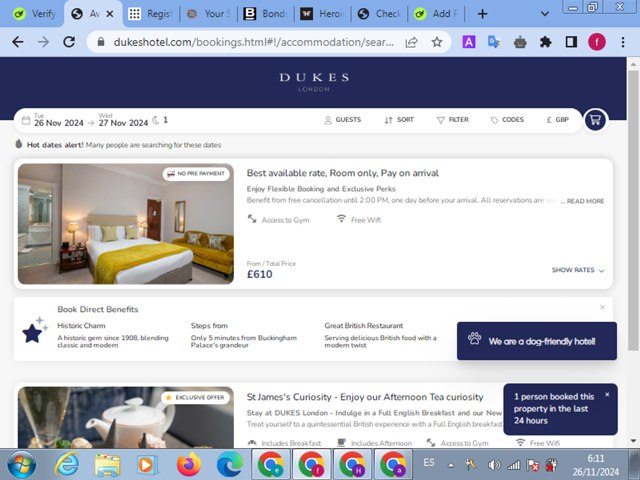
Task: Open a new tab with the plus button
Action: [482, 14]
